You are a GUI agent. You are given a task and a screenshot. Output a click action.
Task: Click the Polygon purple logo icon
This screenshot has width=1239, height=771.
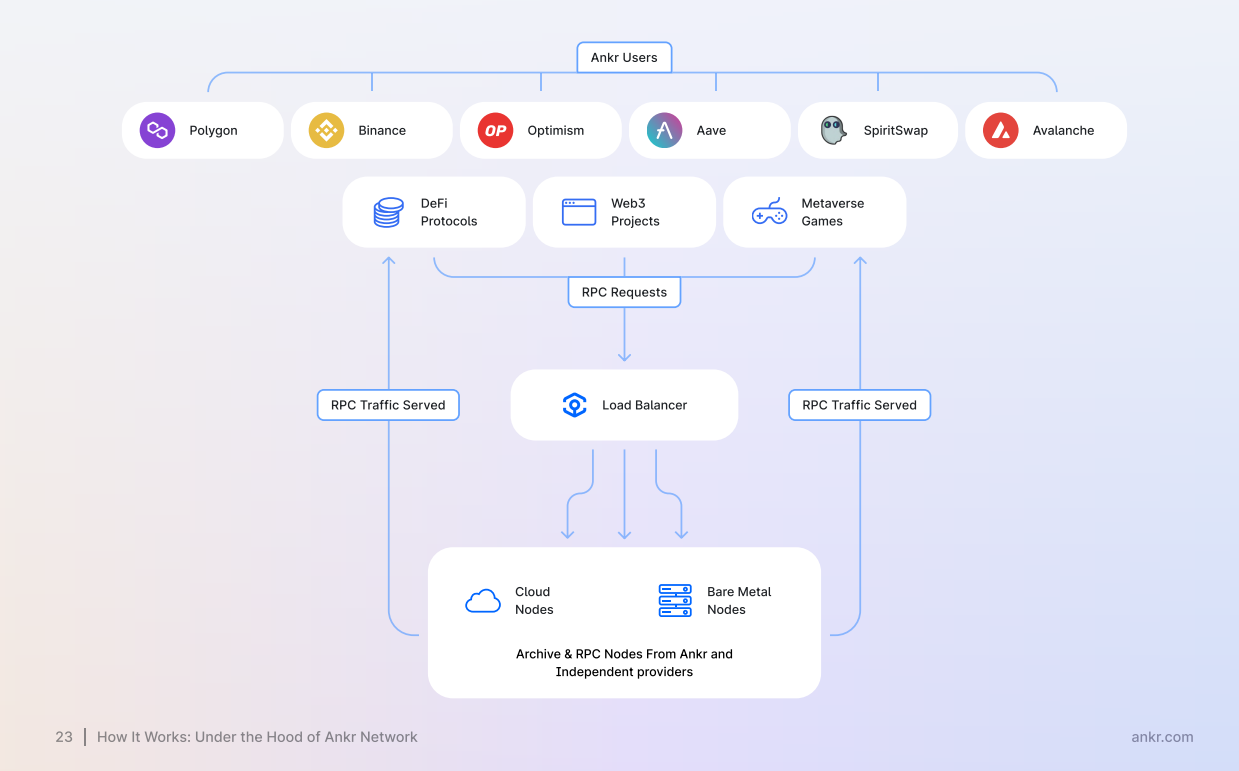pyautogui.click(x=157, y=130)
